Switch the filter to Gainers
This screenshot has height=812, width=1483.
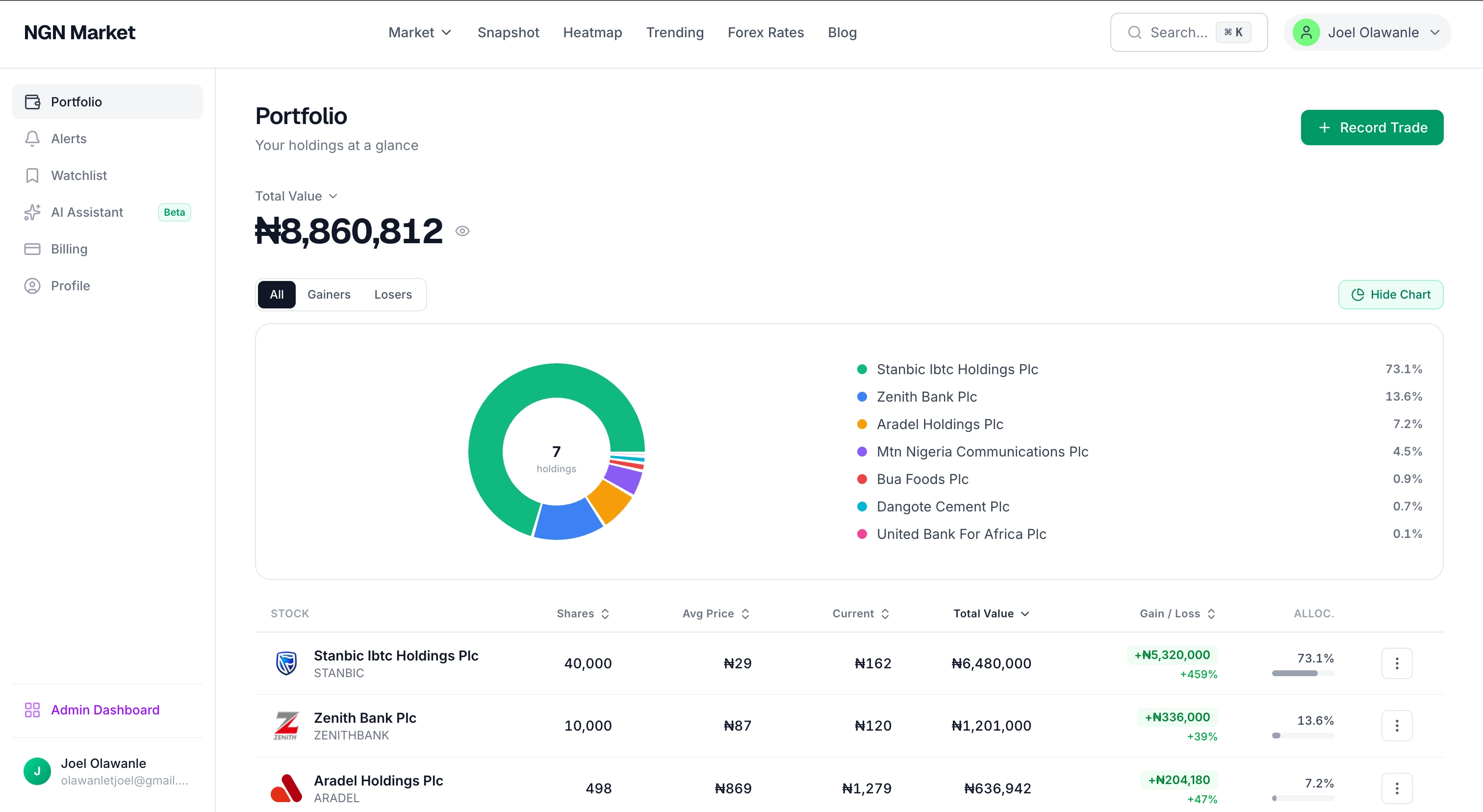tap(329, 294)
